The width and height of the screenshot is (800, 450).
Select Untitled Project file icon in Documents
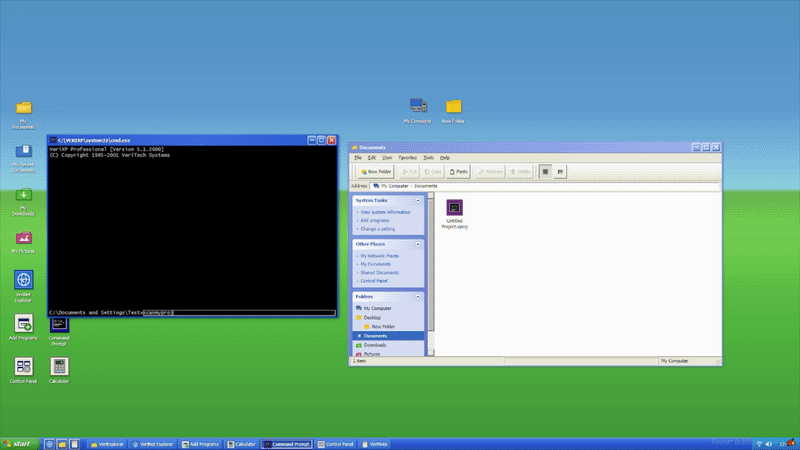(455, 214)
